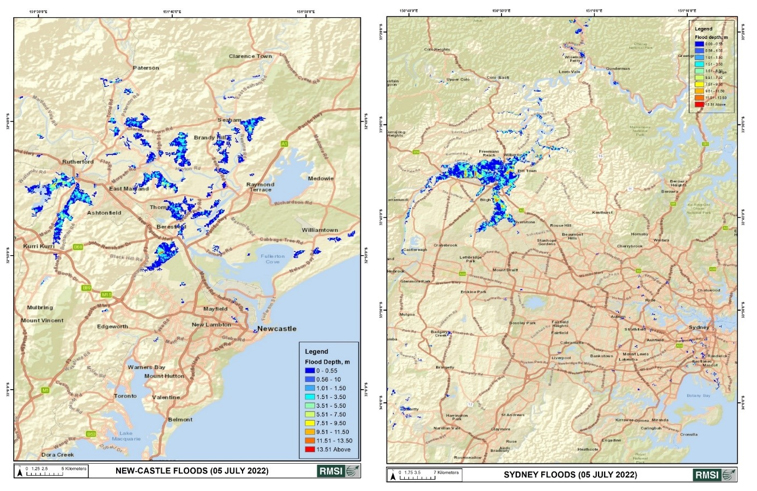Pick yellow '7.51 - 9.50' swatch, New-Castle legend
Viewport: 757px width, 491px height.
[x=310, y=422]
